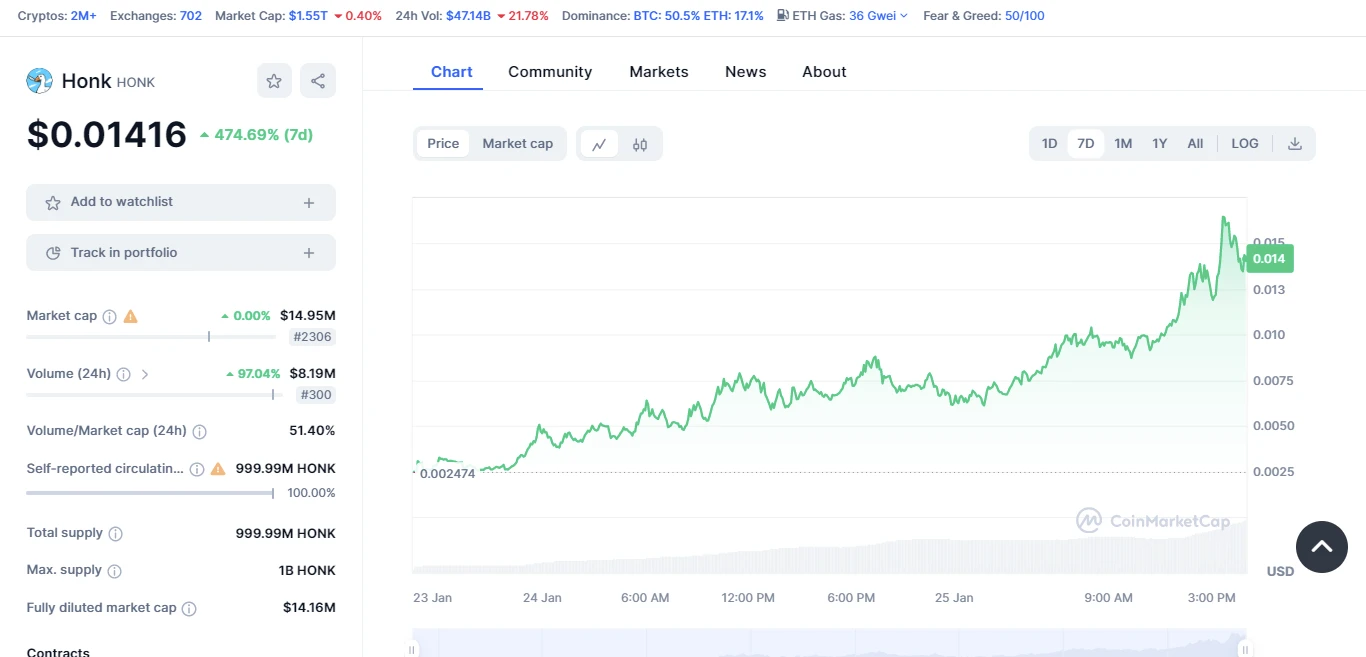Select 7D time range
Viewport: 1366px width, 657px height.
point(1085,144)
